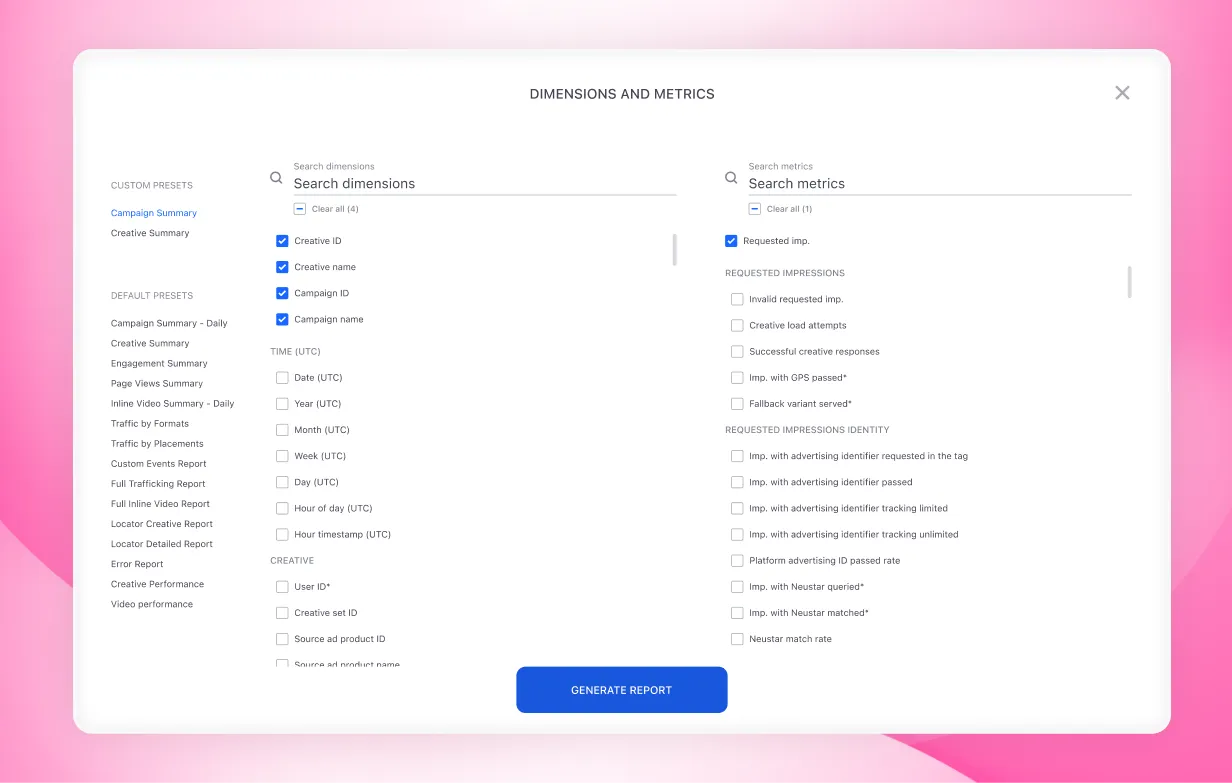Image resolution: width=1232 pixels, height=783 pixels.
Task: Select the Engagement Summary default preset
Action: (159, 363)
